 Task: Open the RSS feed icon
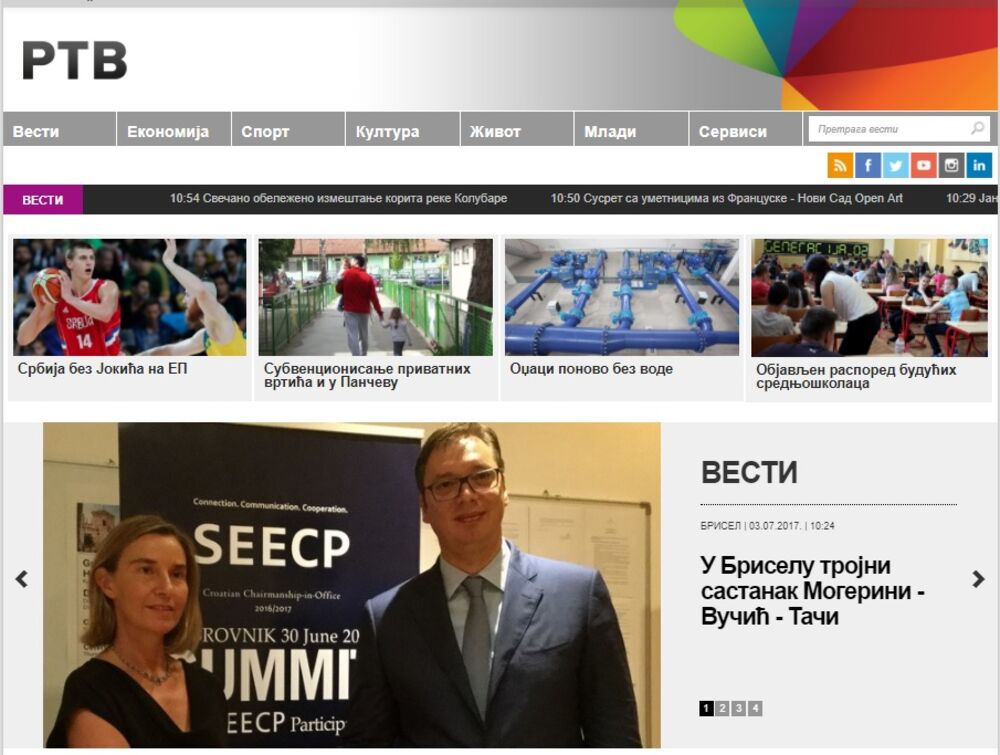tap(840, 165)
